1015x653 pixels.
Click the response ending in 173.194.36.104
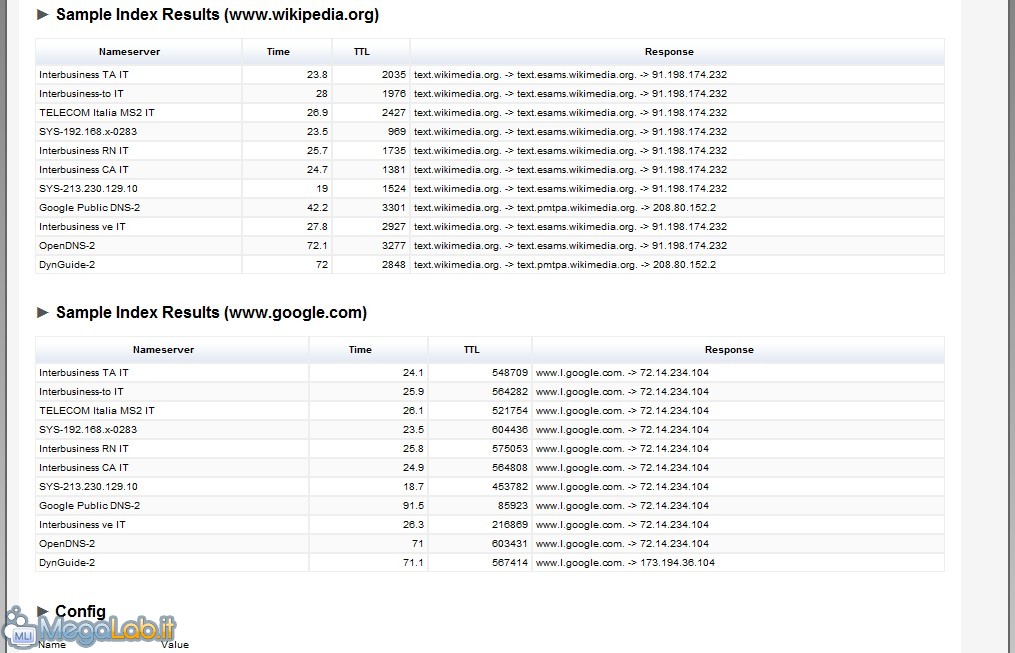tap(625, 562)
